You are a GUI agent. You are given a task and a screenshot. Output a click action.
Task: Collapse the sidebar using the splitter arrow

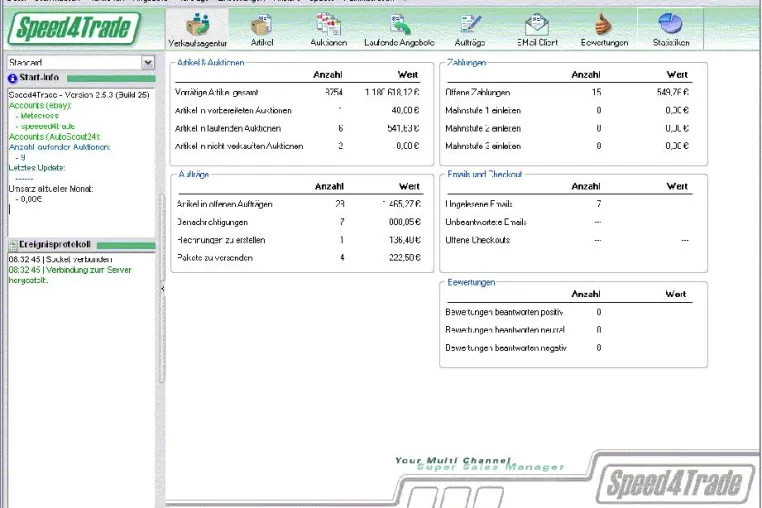click(x=162, y=288)
